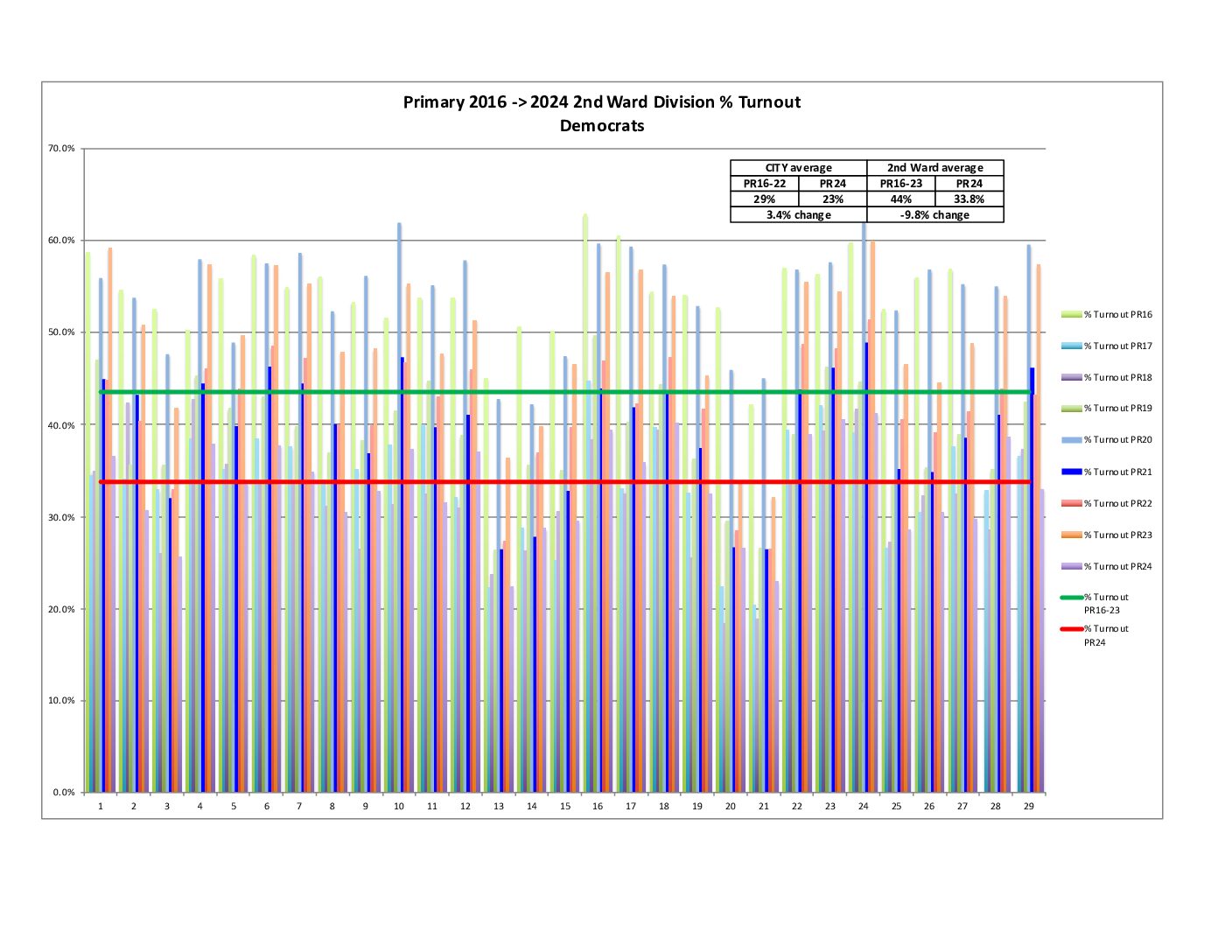
Task: Click the % Turnout PR17 legend swatch
Action: (x=1071, y=346)
